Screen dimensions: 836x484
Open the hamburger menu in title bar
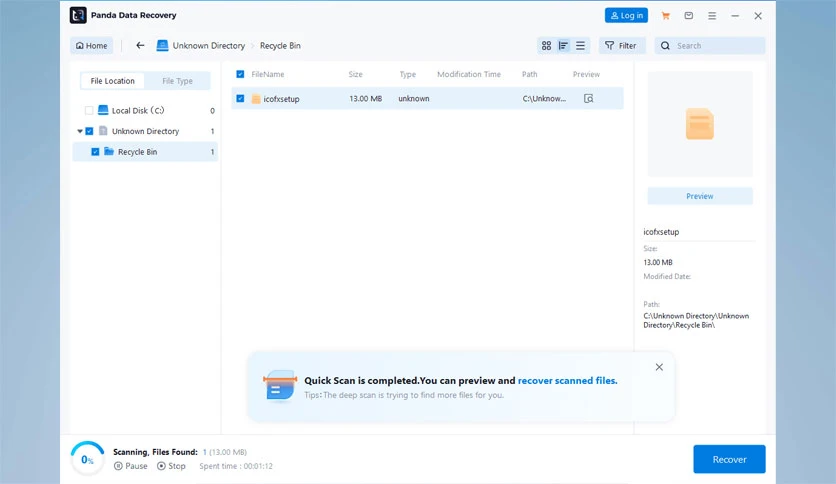pyautogui.click(x=712, y=16)
